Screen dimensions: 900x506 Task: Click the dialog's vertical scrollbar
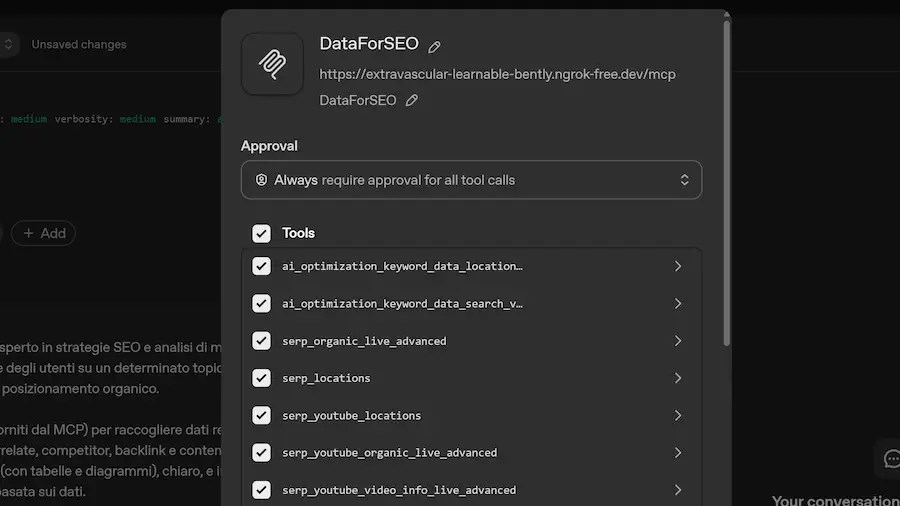point(727,180)
